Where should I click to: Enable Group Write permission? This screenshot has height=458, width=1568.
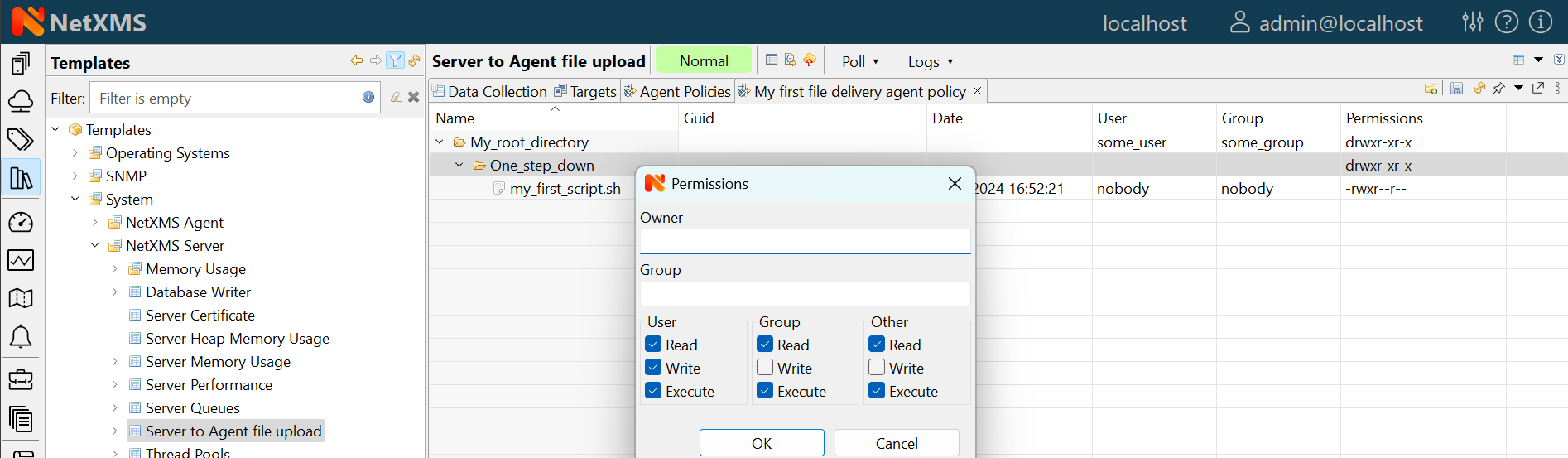[x=765, y=367]
